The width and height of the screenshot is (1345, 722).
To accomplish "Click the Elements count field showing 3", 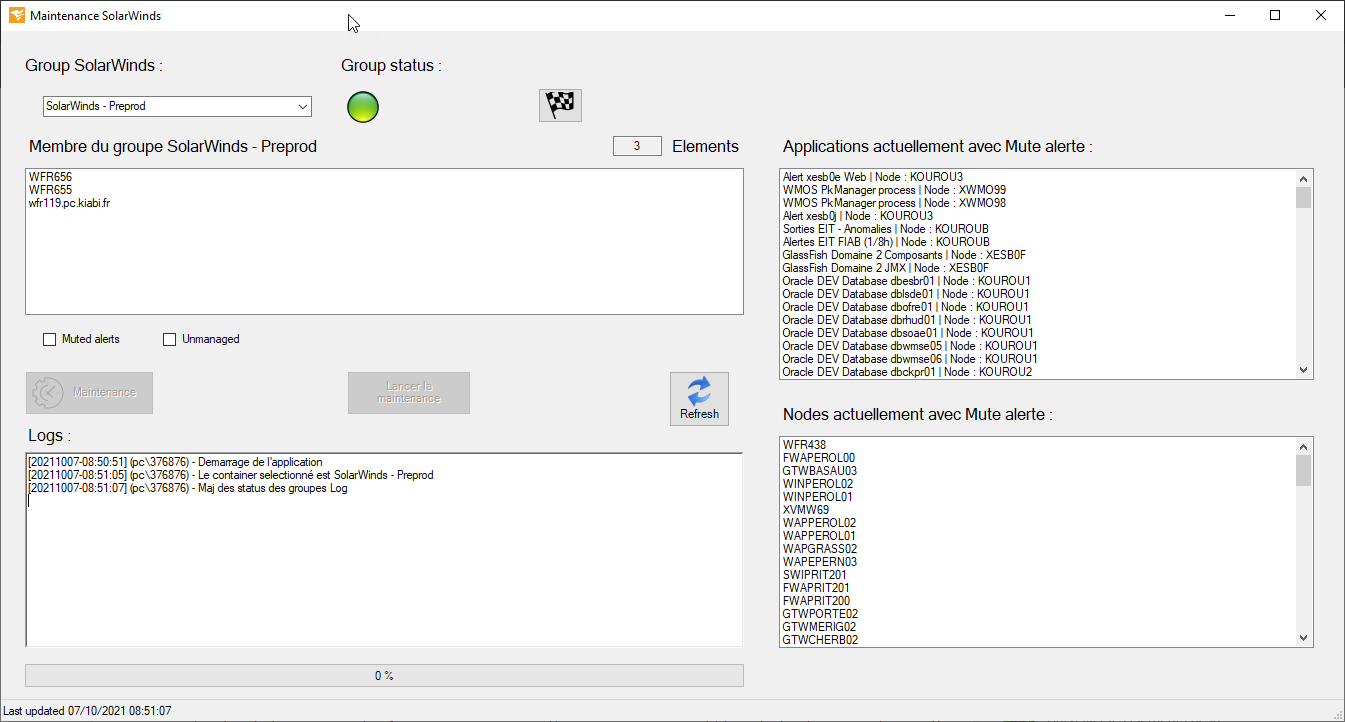I will click(x=638, y=147).
